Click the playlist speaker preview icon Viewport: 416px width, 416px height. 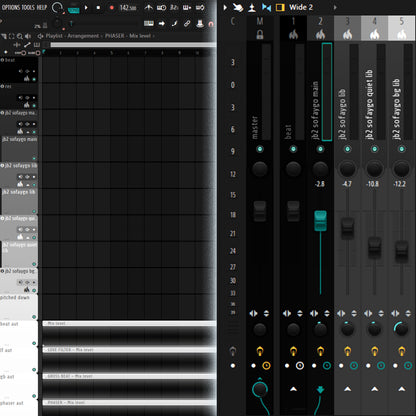click(x=28, y=36)
